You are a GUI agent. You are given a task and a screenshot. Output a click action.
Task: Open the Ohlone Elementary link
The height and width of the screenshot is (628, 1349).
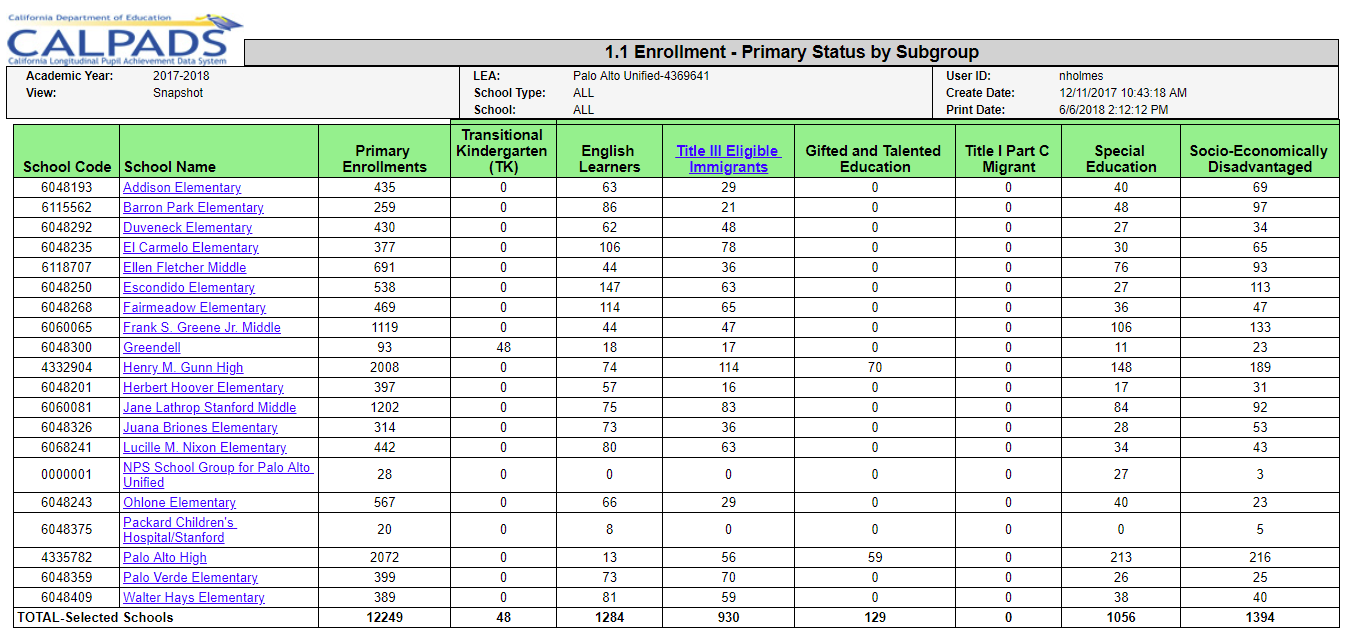point(179,503)
